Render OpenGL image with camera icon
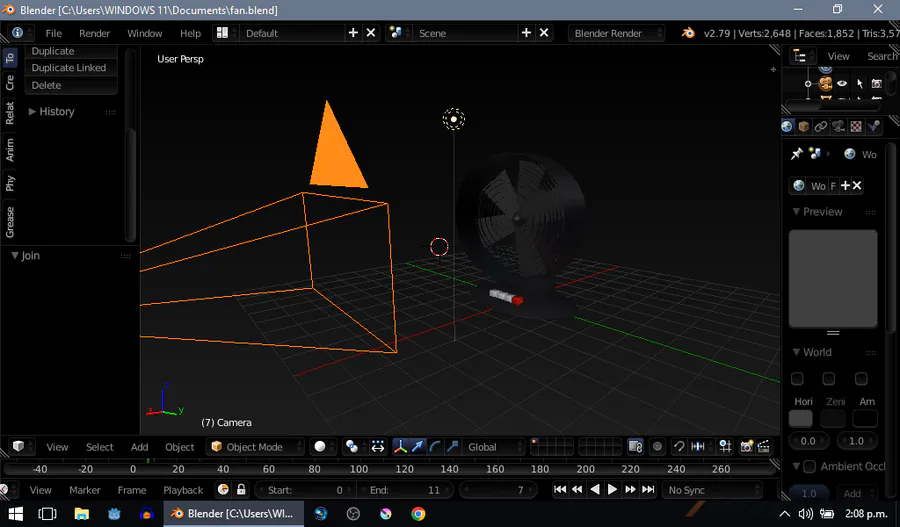This screenshot has width=900, height=527. coord(746,447)
